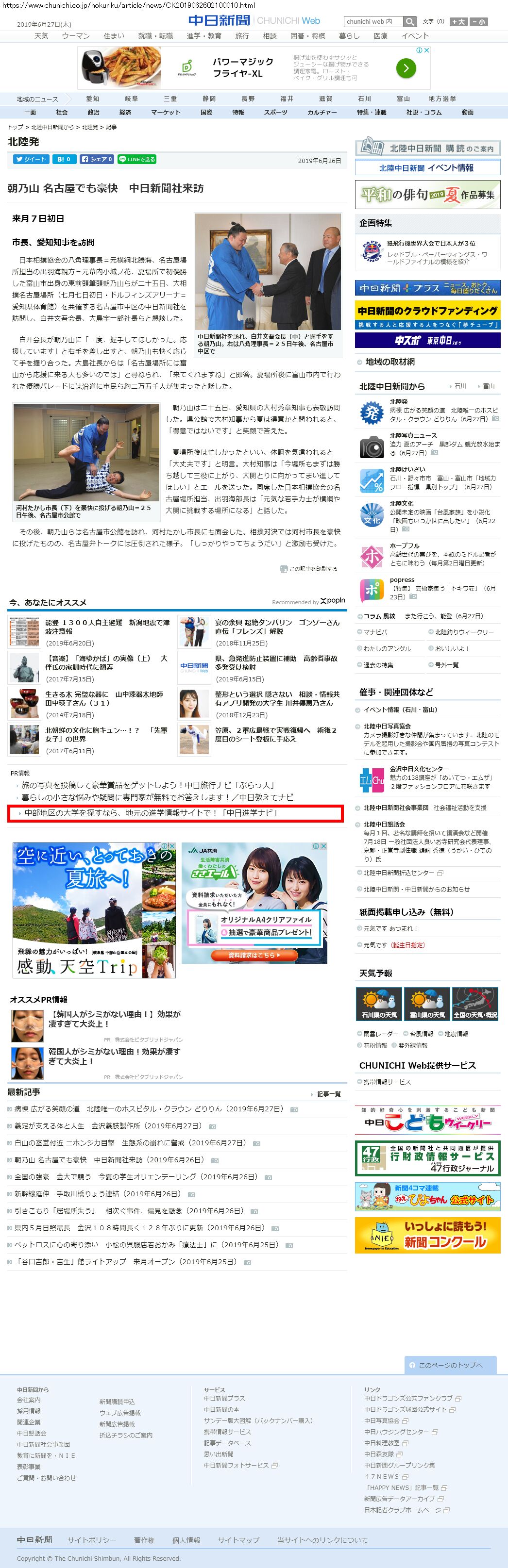Click the green arrow on the fryer ad

(x=406, y=68)
